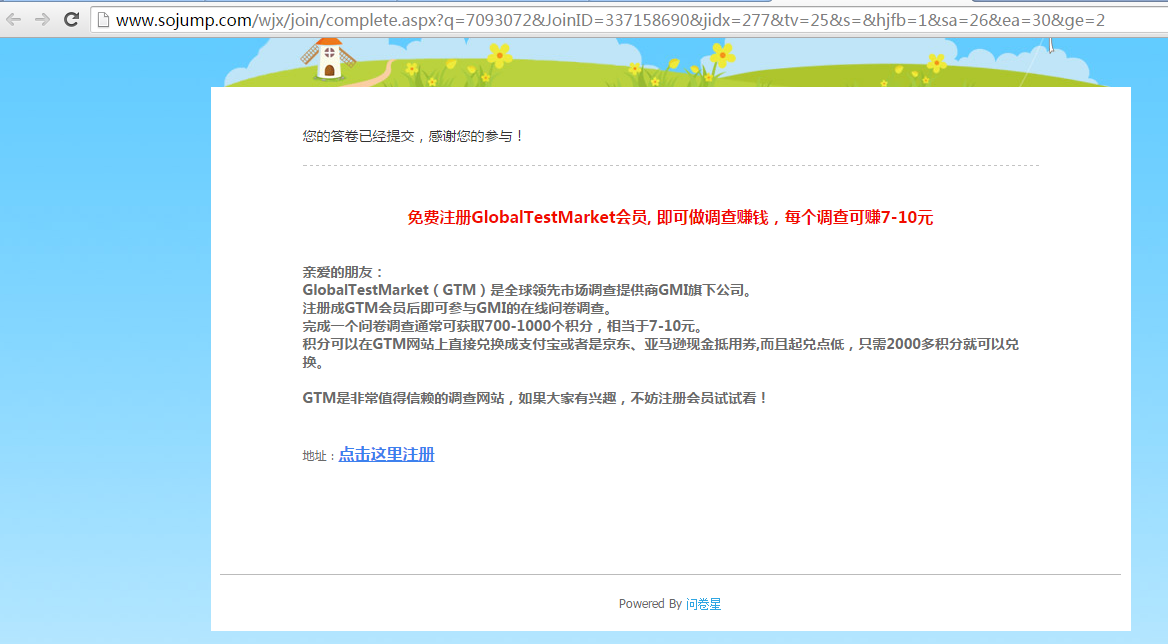Viewport: 1168px width, 644px height.
Task: Click the browser back arrow
Action: coord(13,19)
